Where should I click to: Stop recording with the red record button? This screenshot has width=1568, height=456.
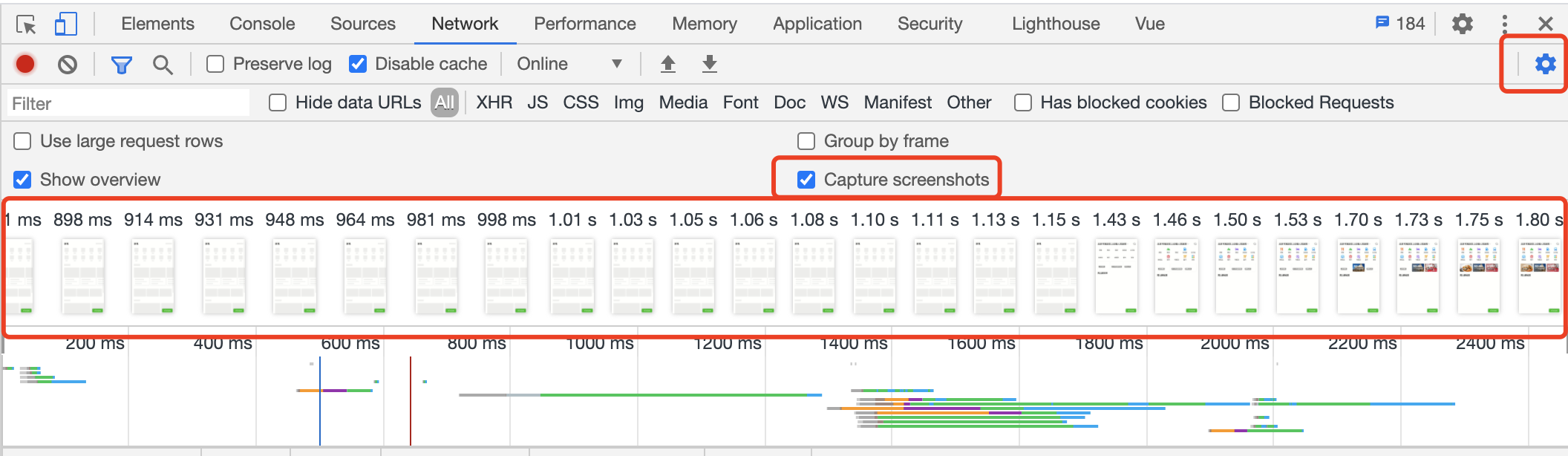coord(25,65)
